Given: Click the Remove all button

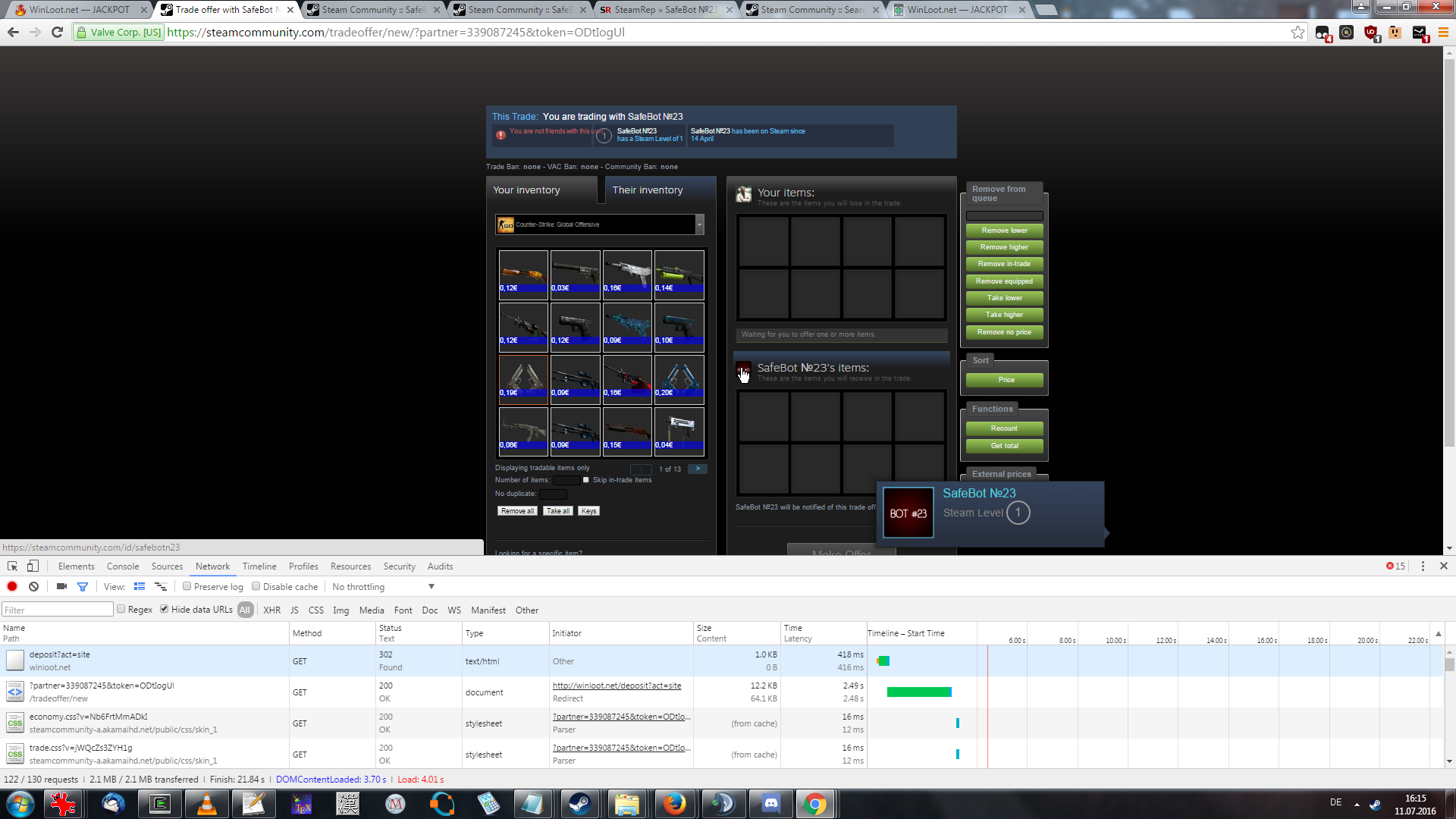Looking at the screenshot, I should (x=517, y=511).
